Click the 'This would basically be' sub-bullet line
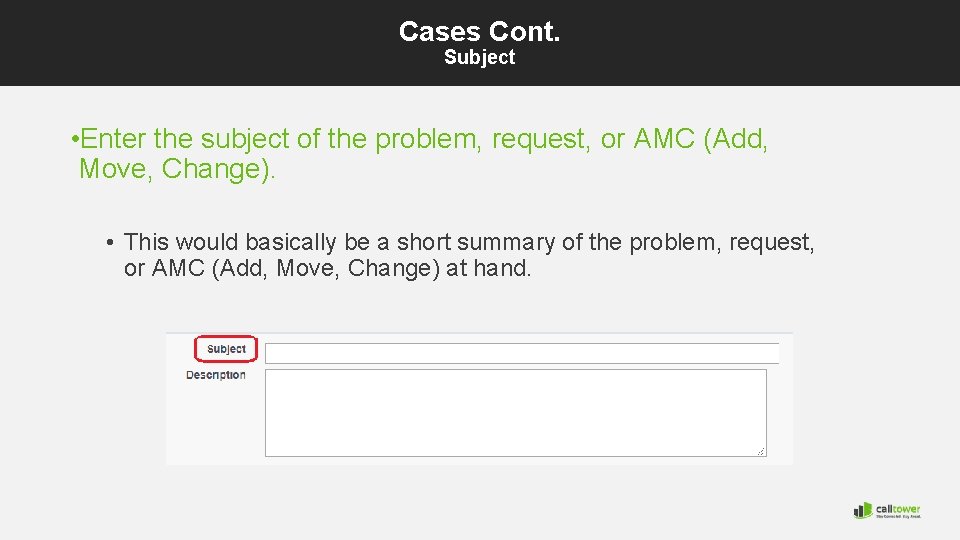Viewport: 960px width, 540px height. [x=470, y=242]
